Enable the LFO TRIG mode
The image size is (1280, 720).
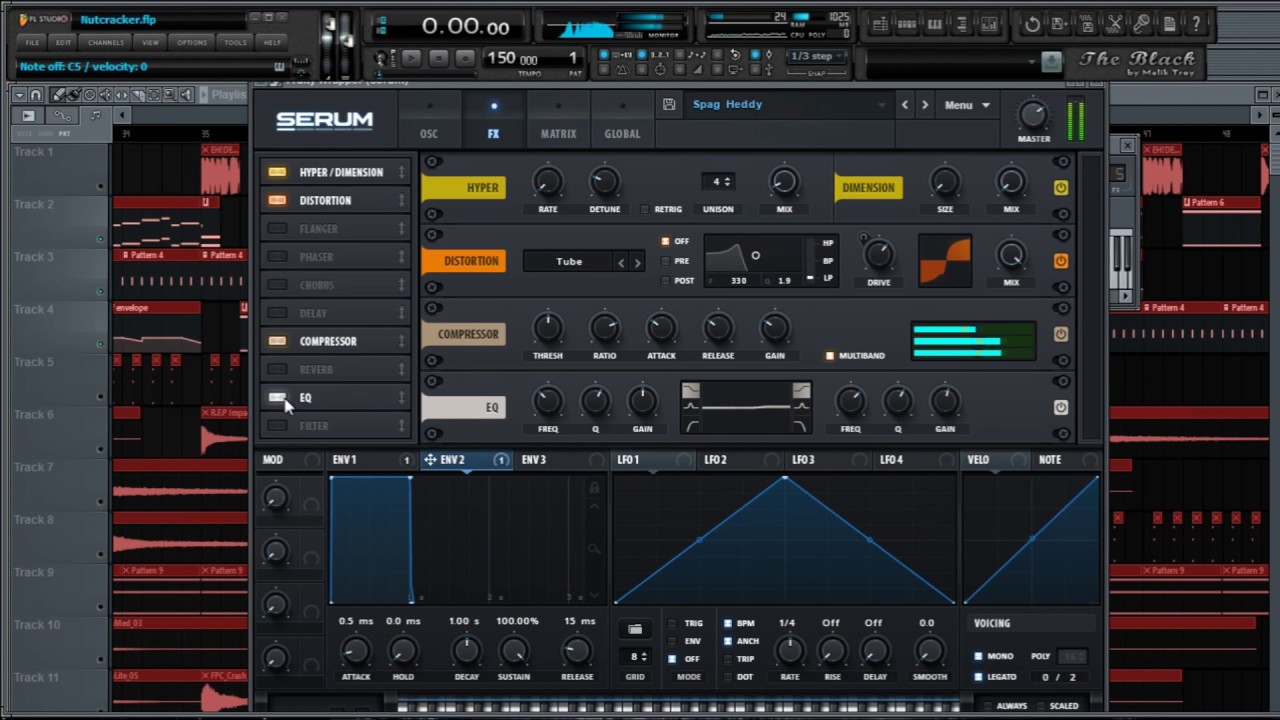click(x=672, y=623)
